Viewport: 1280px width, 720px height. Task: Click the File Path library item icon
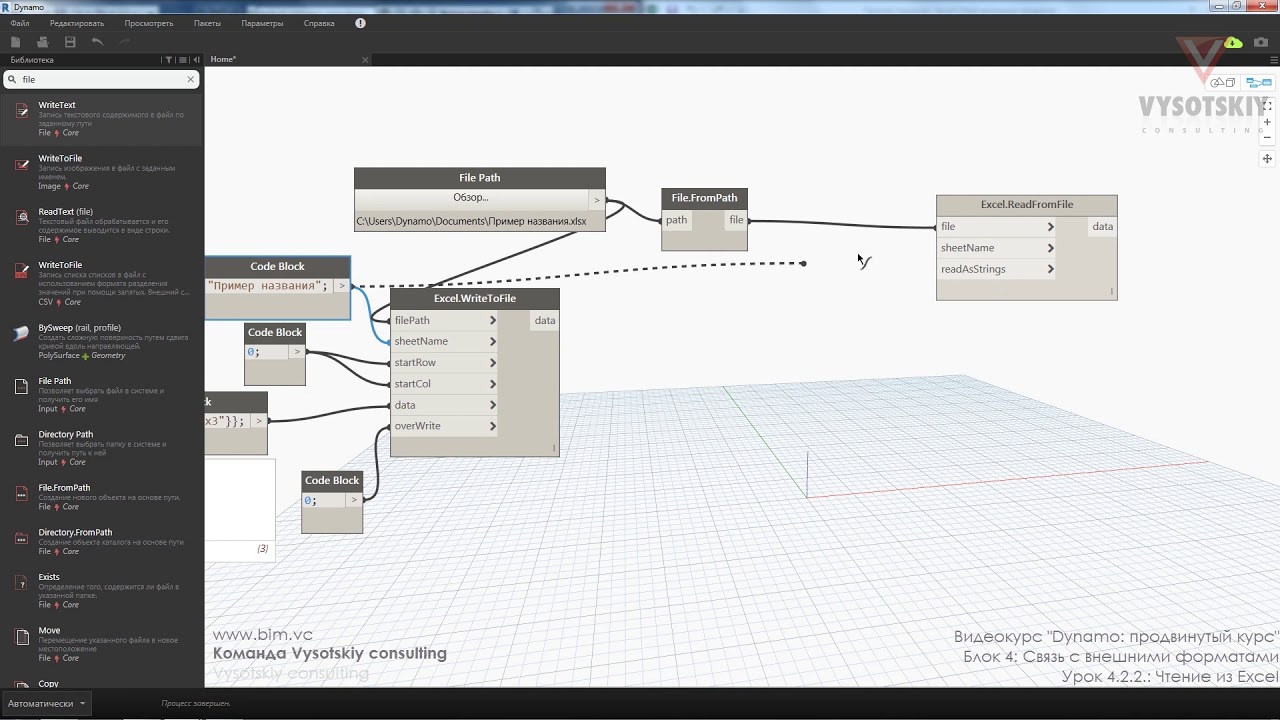[21, 386]
